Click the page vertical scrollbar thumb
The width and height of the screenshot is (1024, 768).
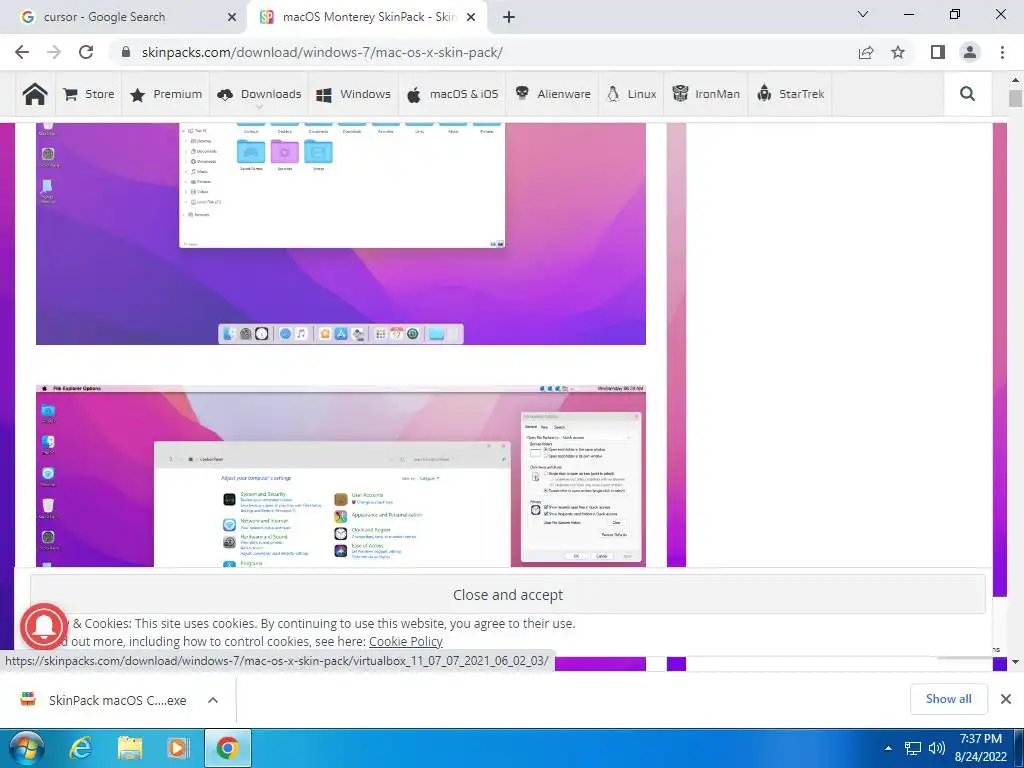pos(1015,98)
